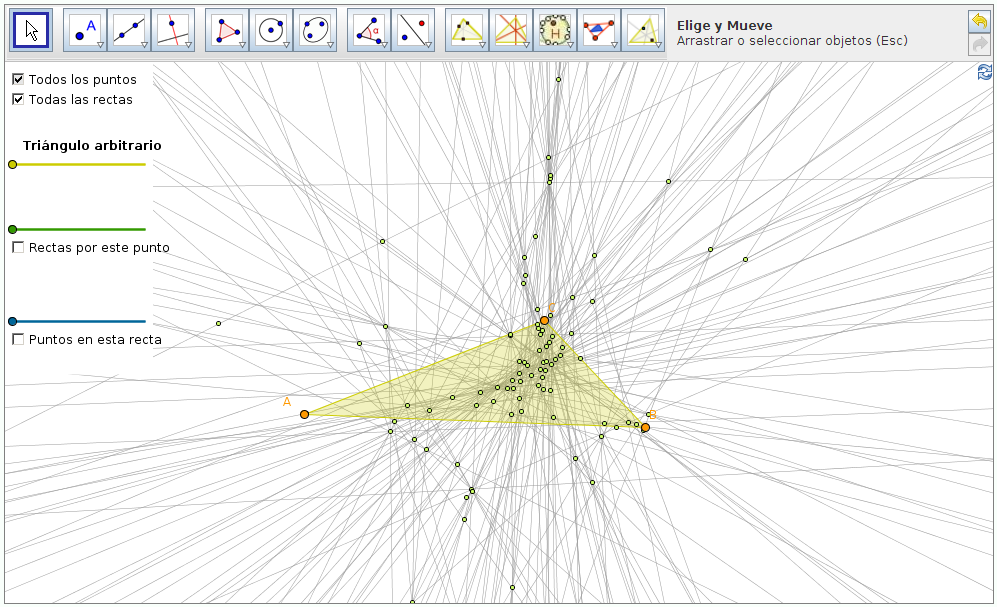The width and height of the screenshot is (997, 607).
Task: Select the Line through two points tool
Action: pos(129,31)
